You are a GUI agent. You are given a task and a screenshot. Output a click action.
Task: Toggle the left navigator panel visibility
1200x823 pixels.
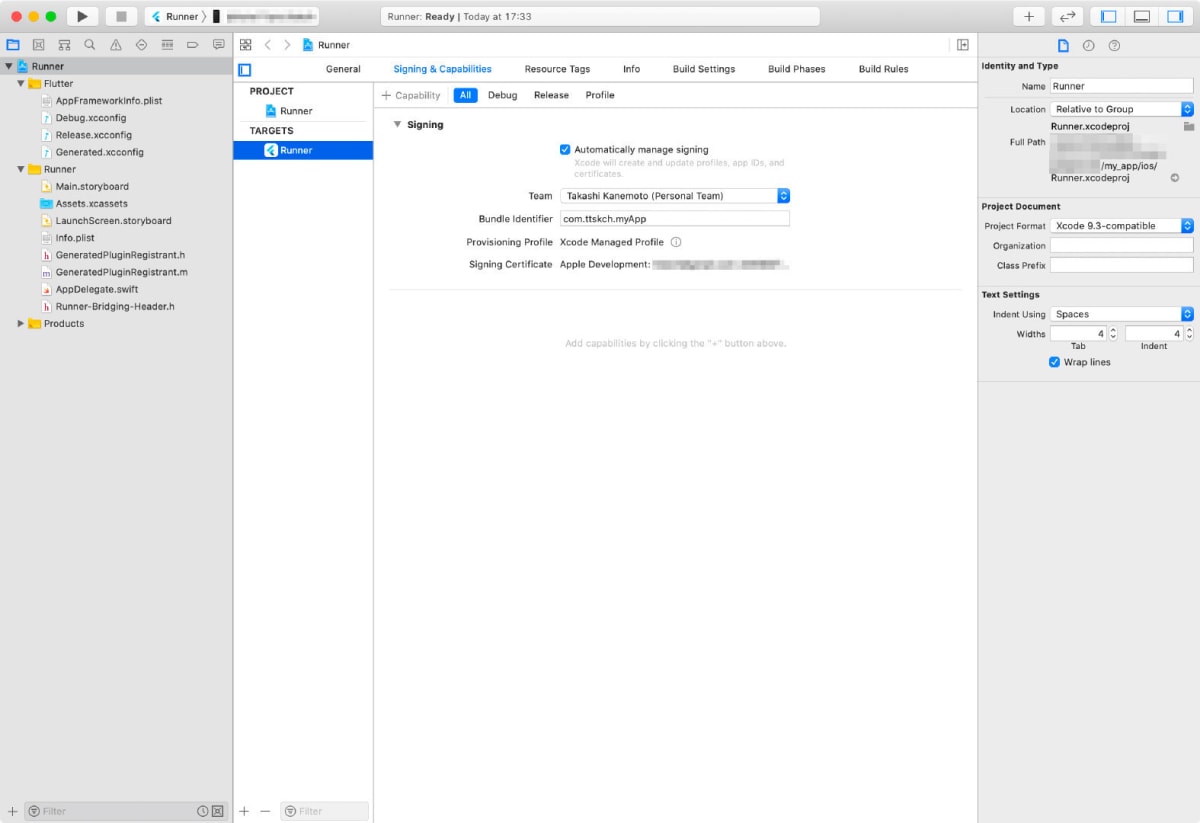tap(1108, 16)
